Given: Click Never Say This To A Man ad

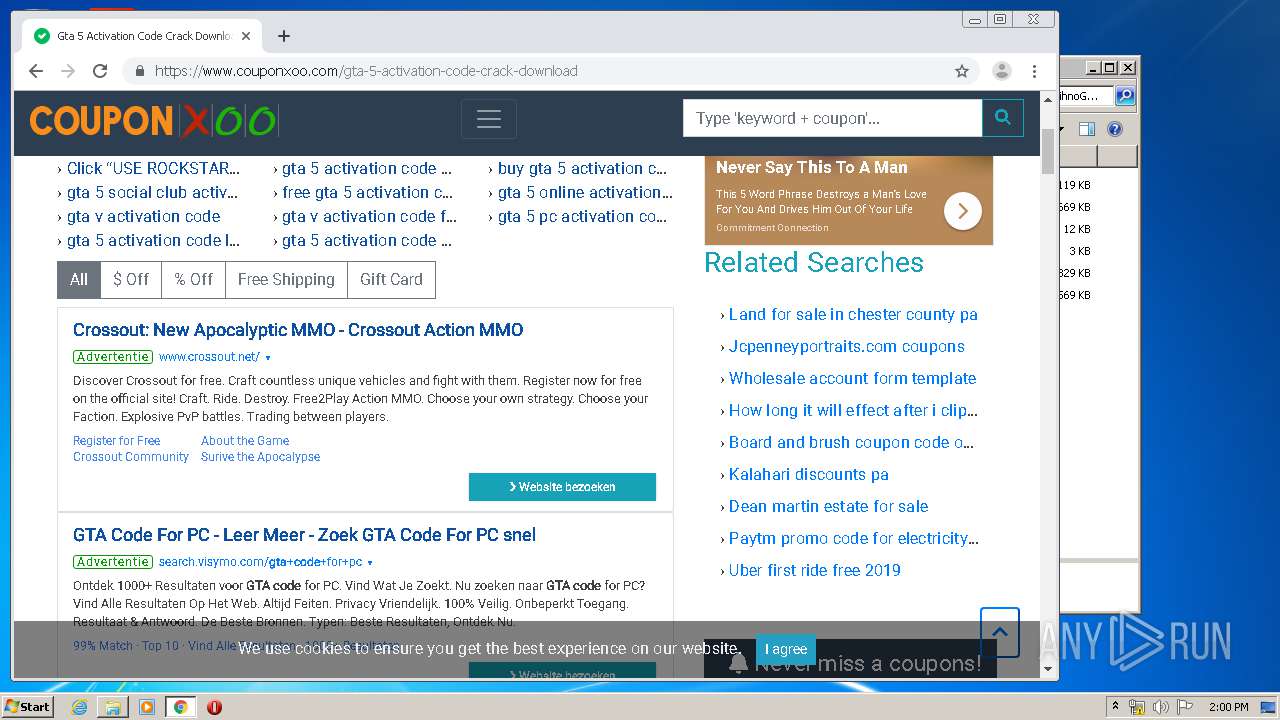Looking at the screenshot, I should point(848,199).
